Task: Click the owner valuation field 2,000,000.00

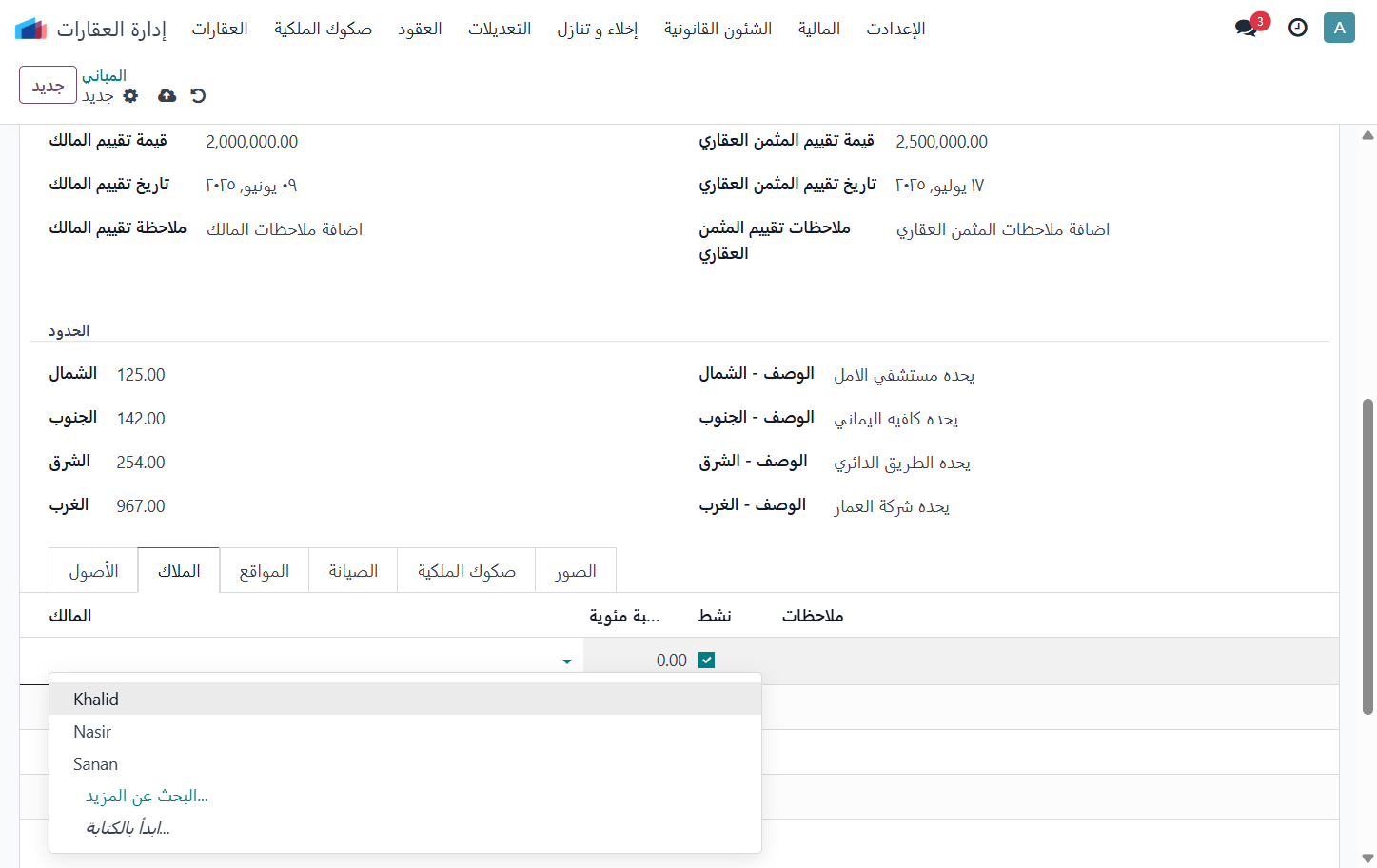Action: [x=252, y=142]
